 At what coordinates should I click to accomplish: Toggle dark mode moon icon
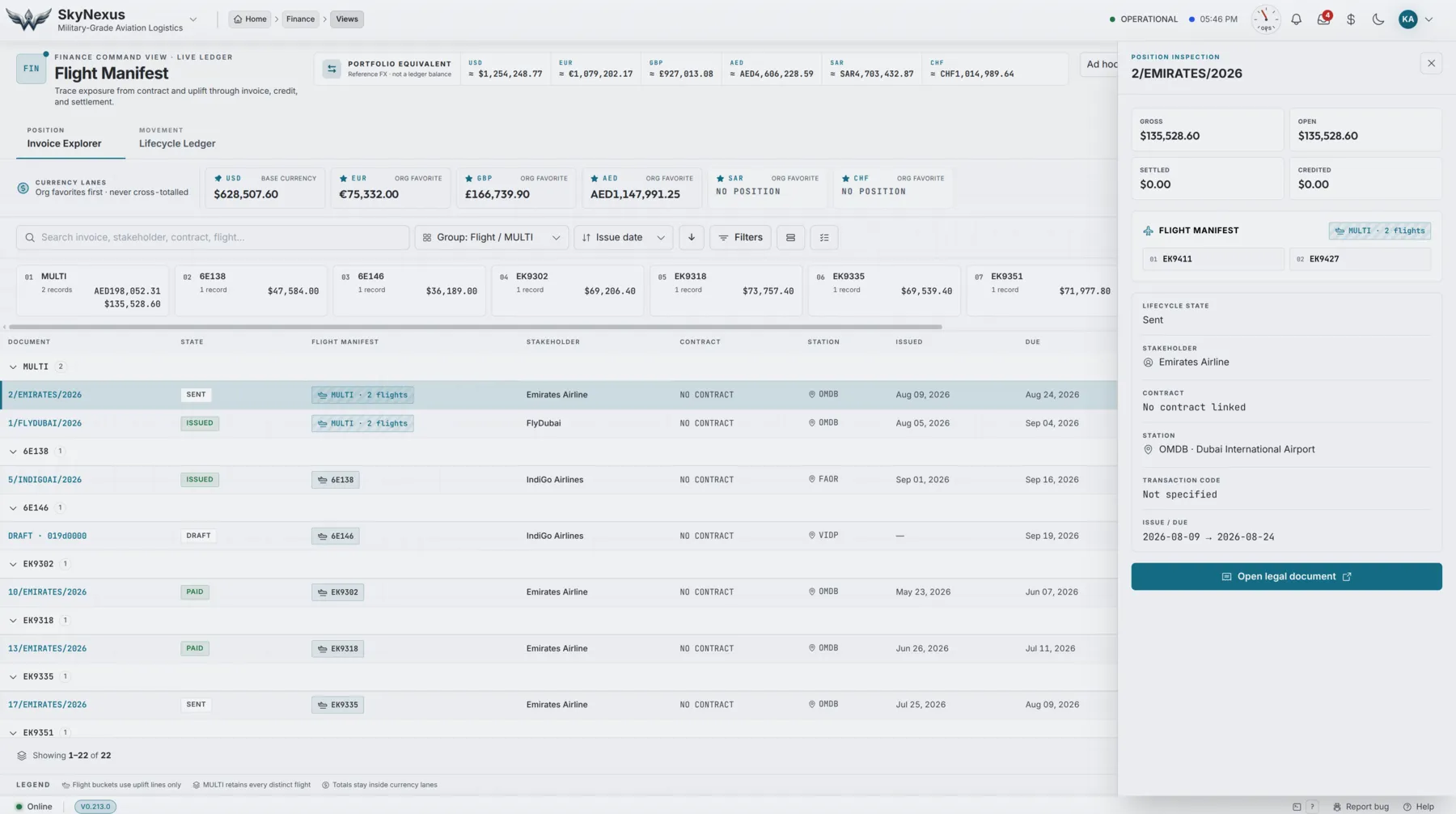click(1378, 19)
